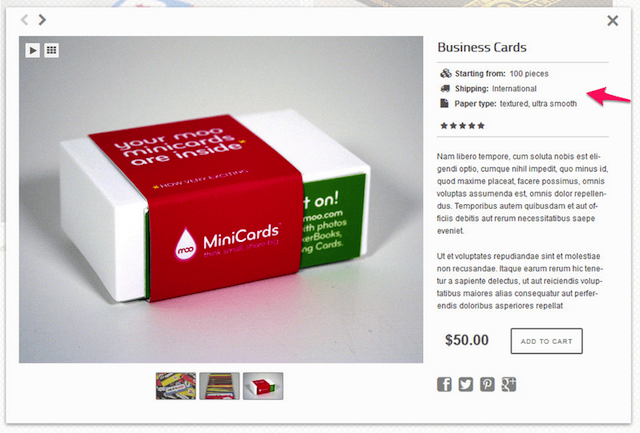The width and height of the screenshot is (640, 433).
Task: Share on Facebook
Action: (444, 384)
